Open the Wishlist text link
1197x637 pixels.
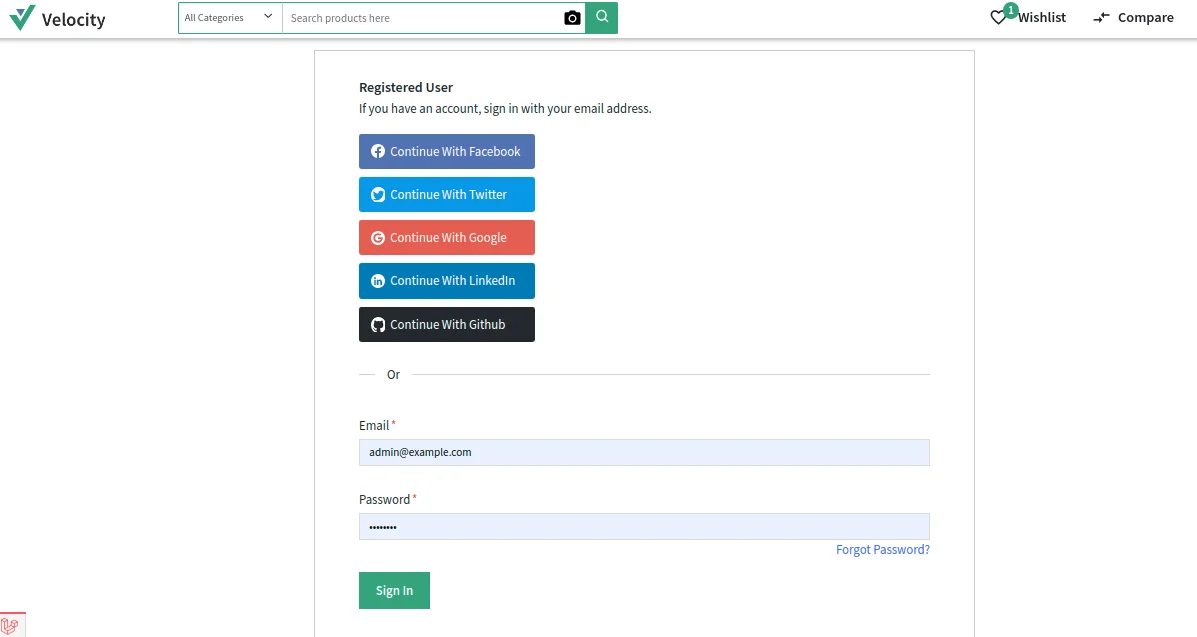click(x=1042, y=18)
